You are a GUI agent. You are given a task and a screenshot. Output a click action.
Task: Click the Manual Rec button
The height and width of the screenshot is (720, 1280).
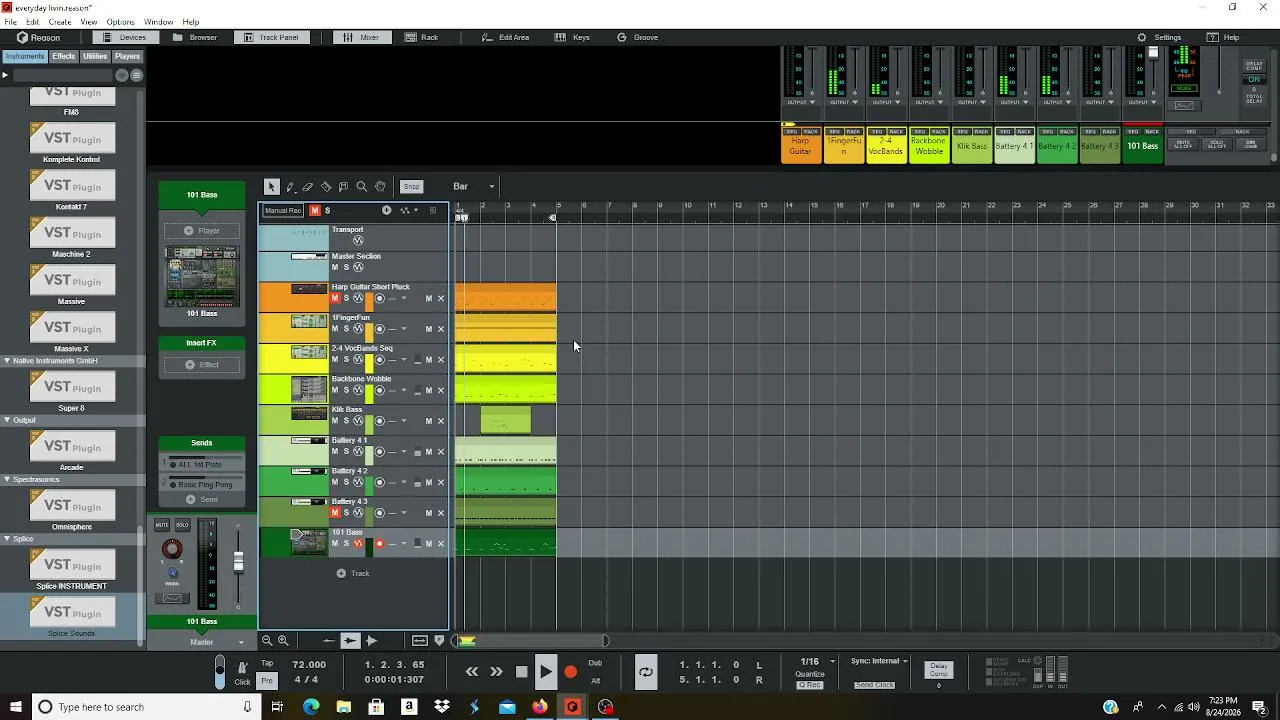click(x=283, y=211)
